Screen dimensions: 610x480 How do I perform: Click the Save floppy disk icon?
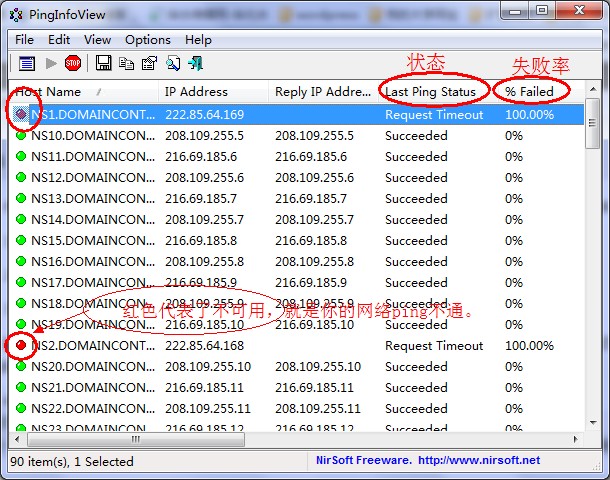tap(103, 64)
